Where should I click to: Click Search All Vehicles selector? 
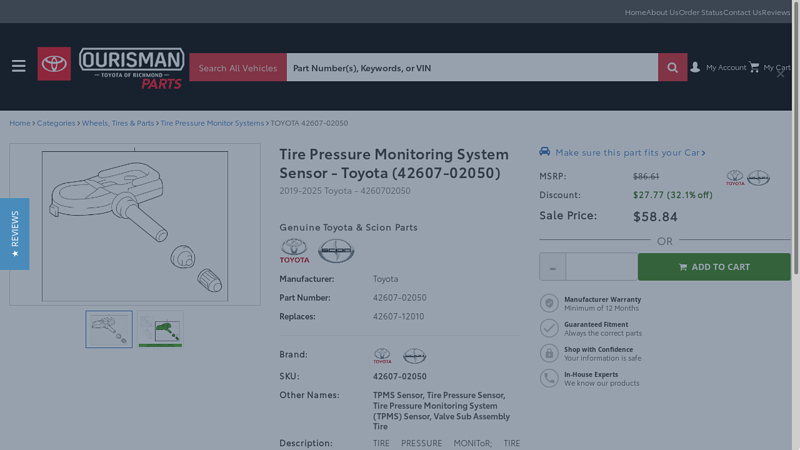238,67
